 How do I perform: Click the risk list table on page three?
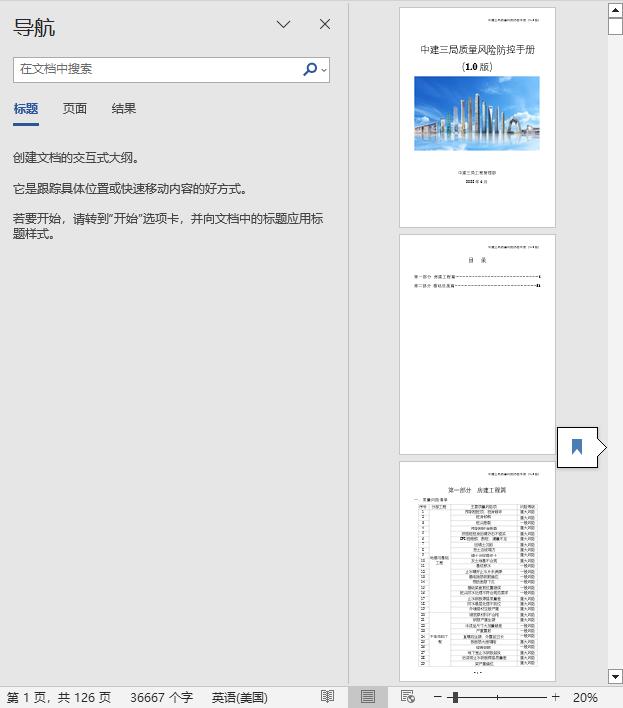pos(478,585)
